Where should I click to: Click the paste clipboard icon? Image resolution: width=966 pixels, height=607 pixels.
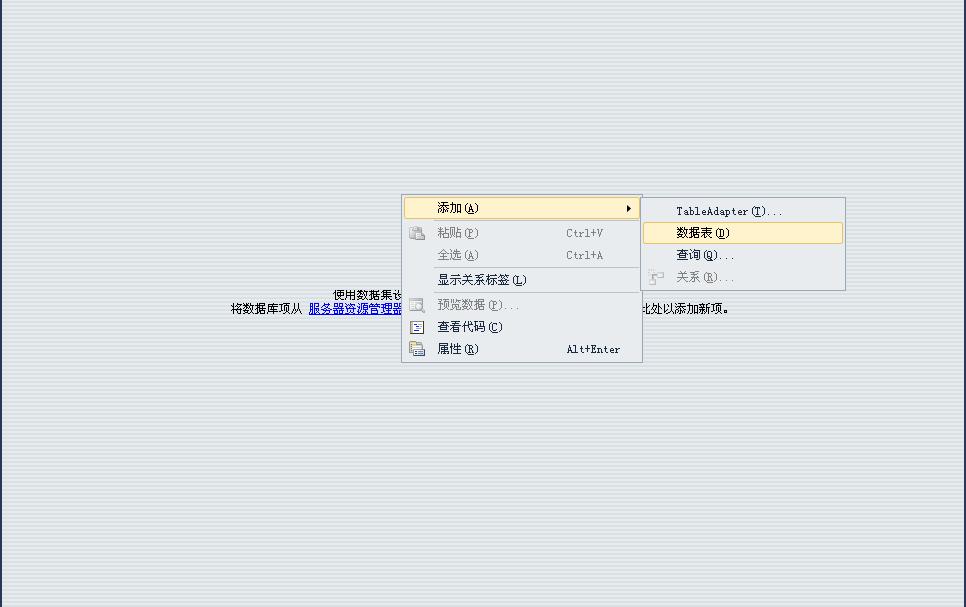pos(417,233)
